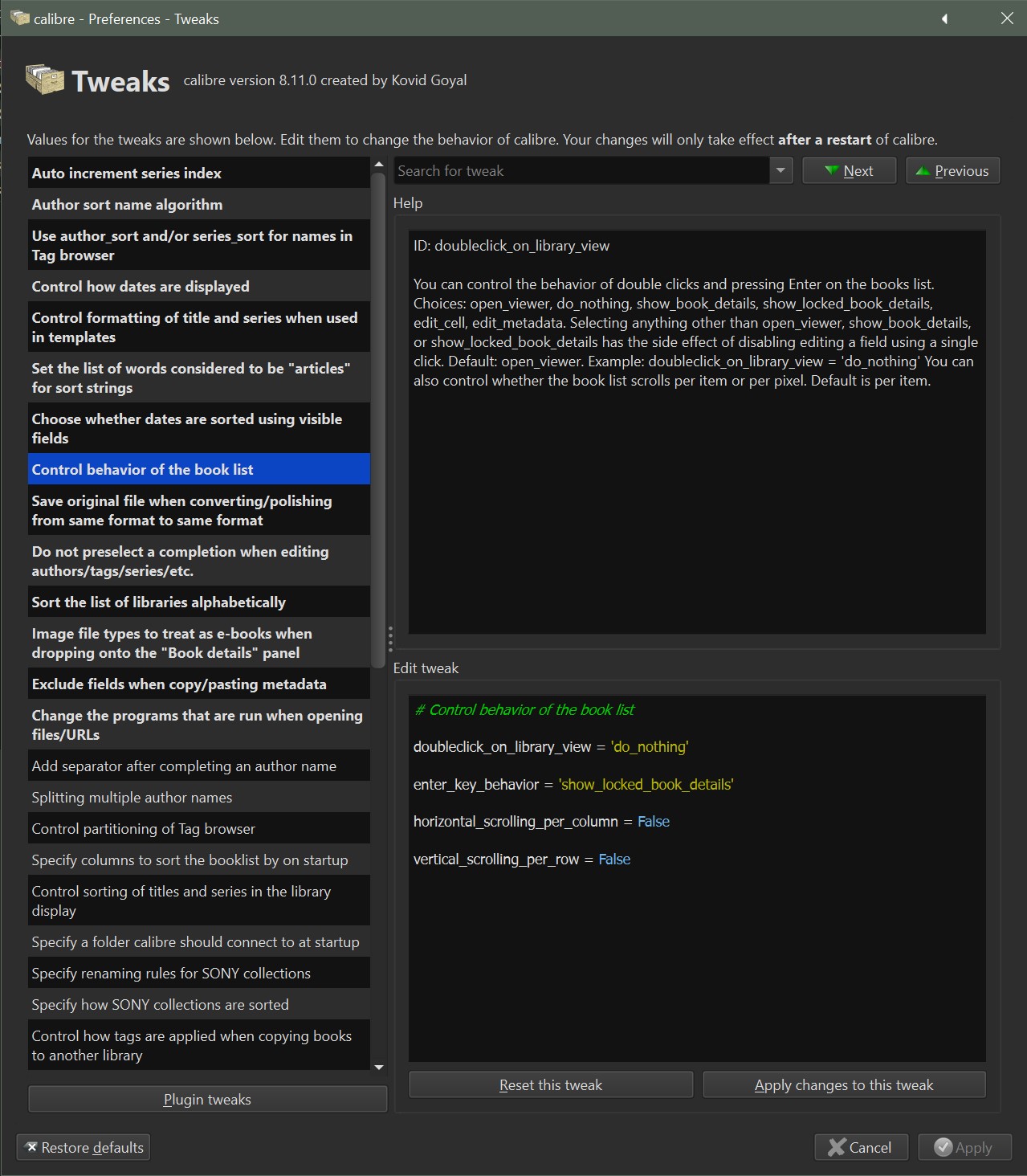Screen dimensions: 1027x1176
Task: Click the doubleclick_on_library_view line in the tweak editor
Action: 551,746
